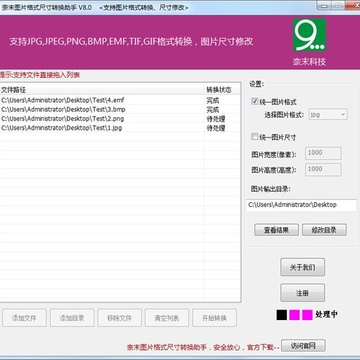Screen dimensions: 360x360
Task: Click the 转换状态 column header
Action: point(222,90)
